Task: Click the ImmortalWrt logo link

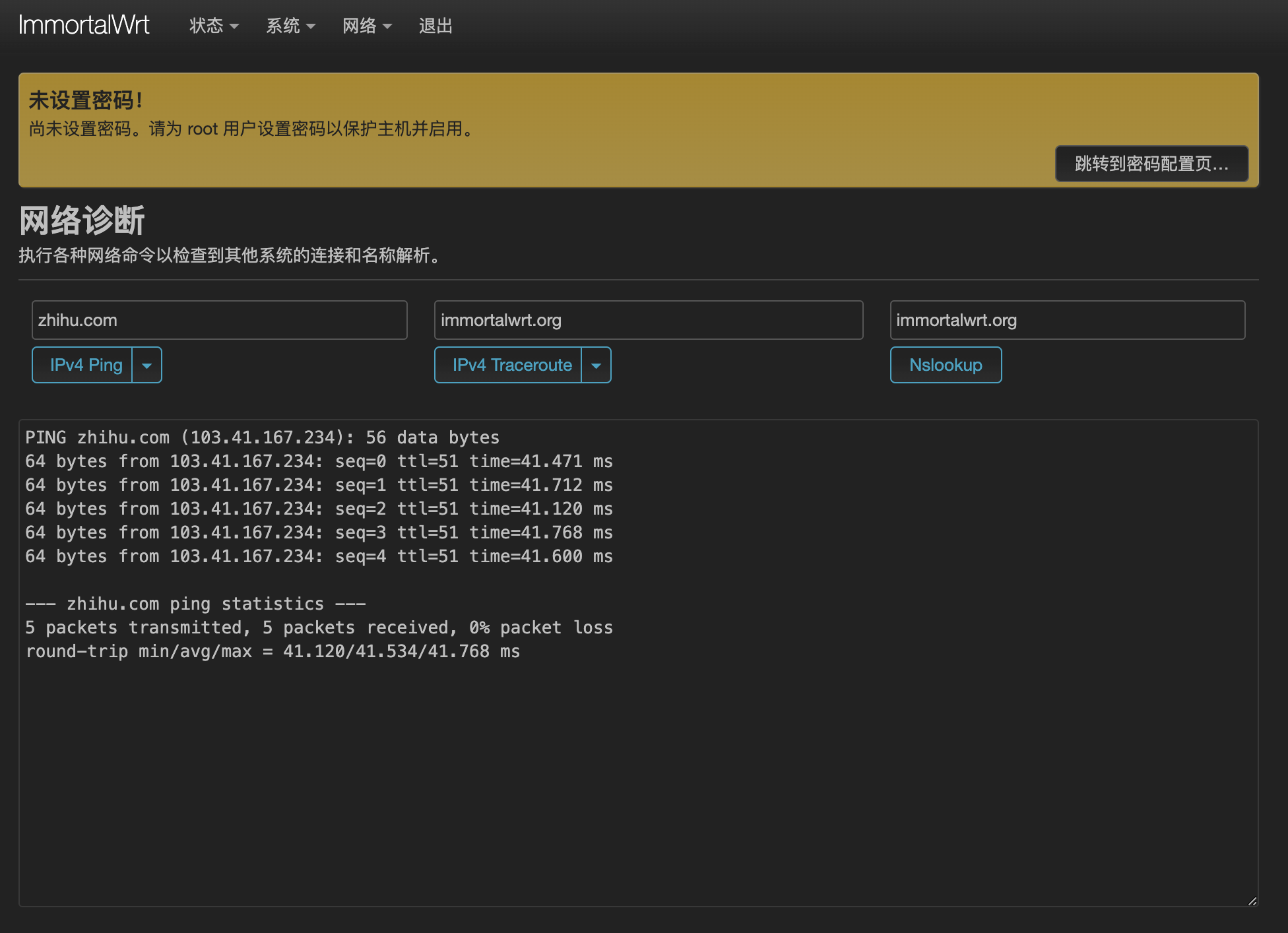Action: click(84, 25)
